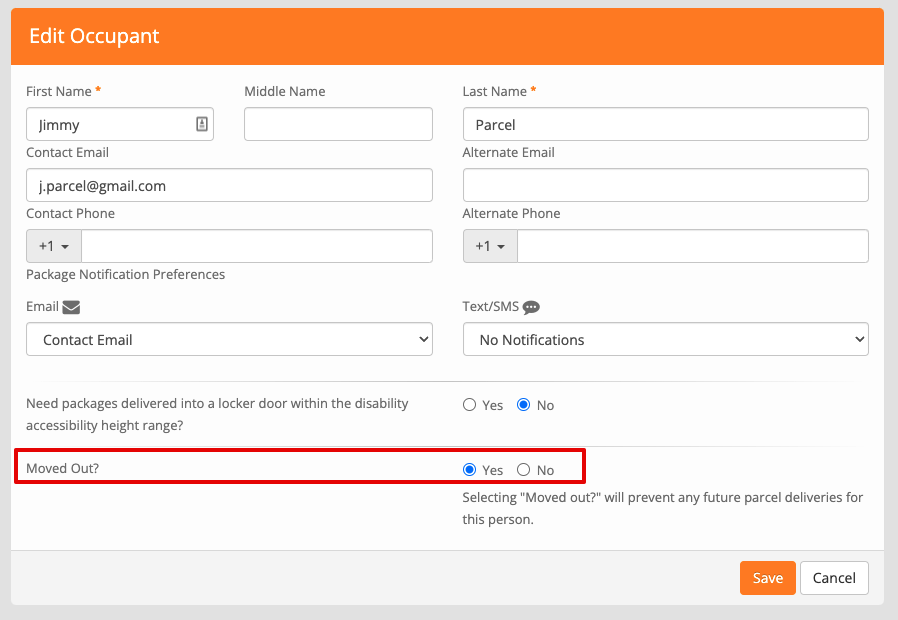This screenshot has height=620, width=898.
Task: Click the Cancel button
Action: tap(834, 578)
